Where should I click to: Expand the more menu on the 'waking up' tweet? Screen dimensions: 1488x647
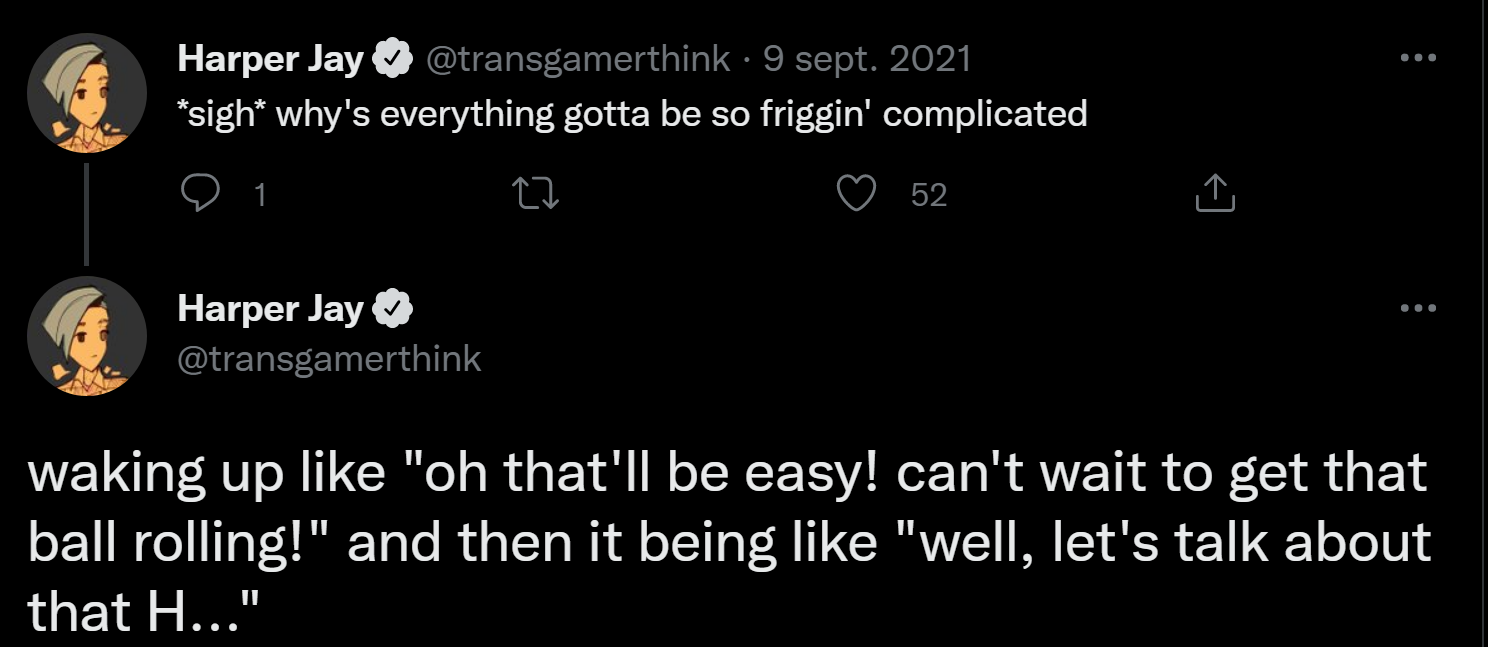[x=1417, y=308]
